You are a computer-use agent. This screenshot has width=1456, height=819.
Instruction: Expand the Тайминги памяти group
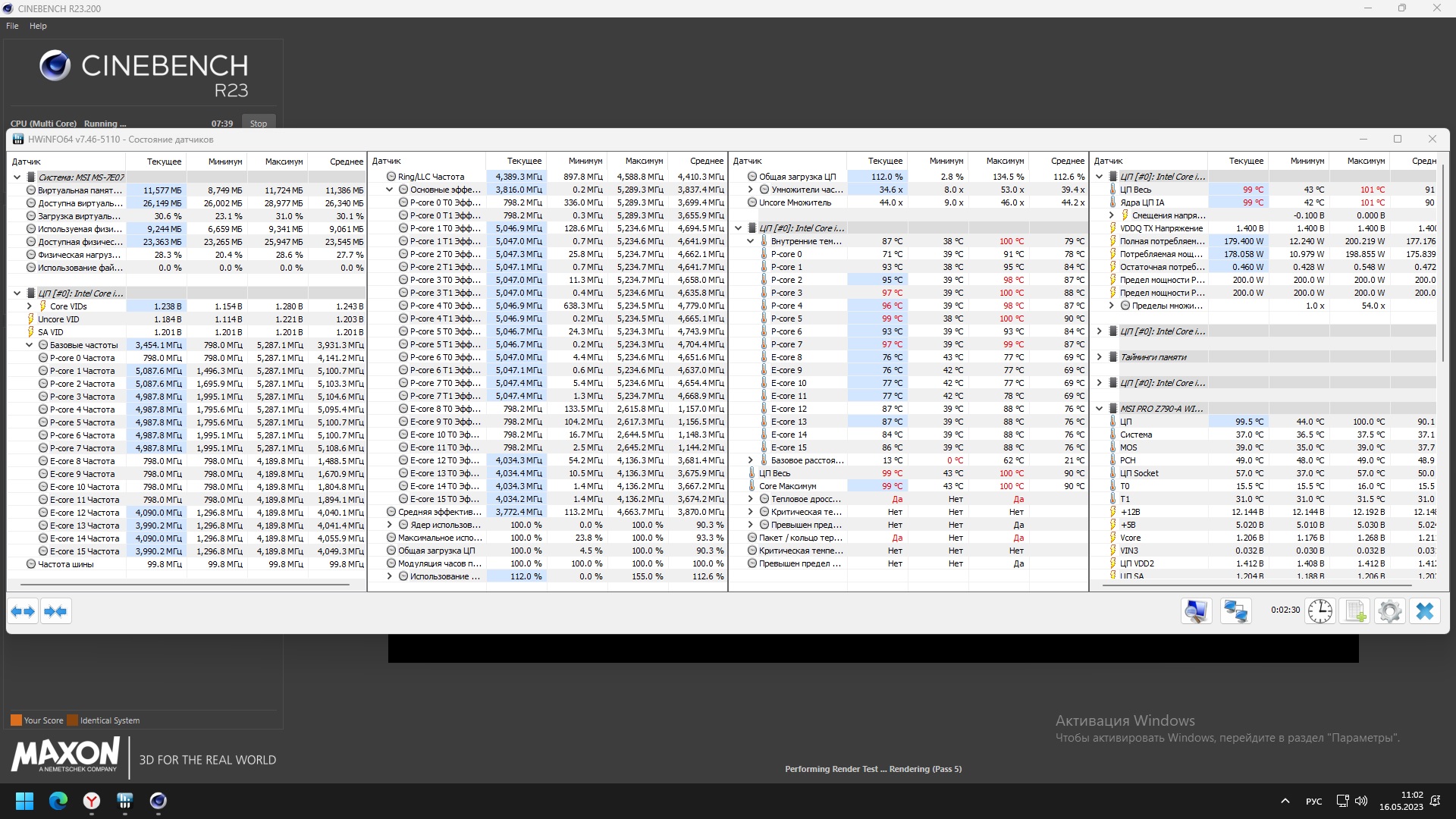1100,357
